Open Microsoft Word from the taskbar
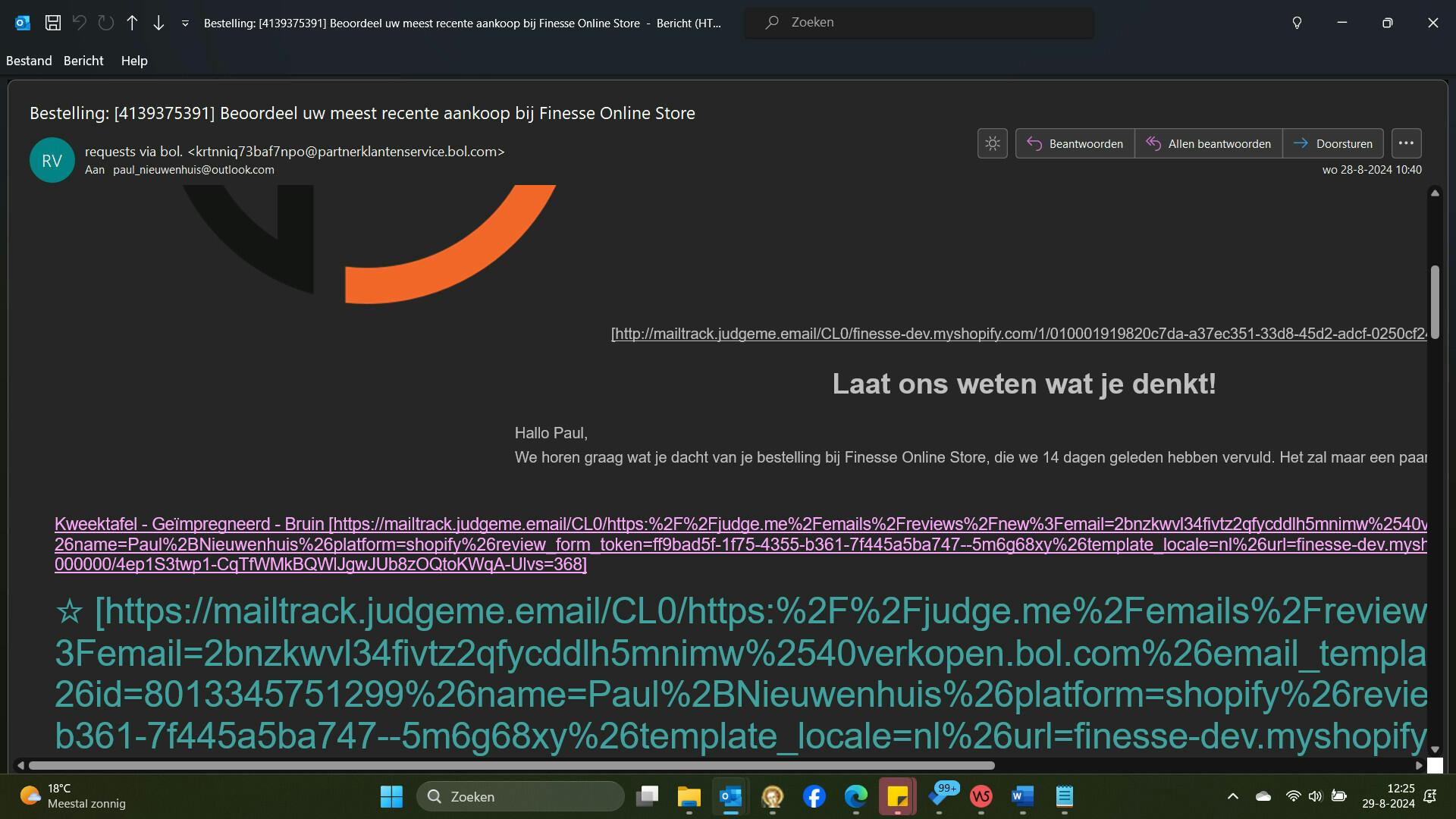Image resolution: width=1456 pixels, height=819 pixels. (x=1022, y=796)
